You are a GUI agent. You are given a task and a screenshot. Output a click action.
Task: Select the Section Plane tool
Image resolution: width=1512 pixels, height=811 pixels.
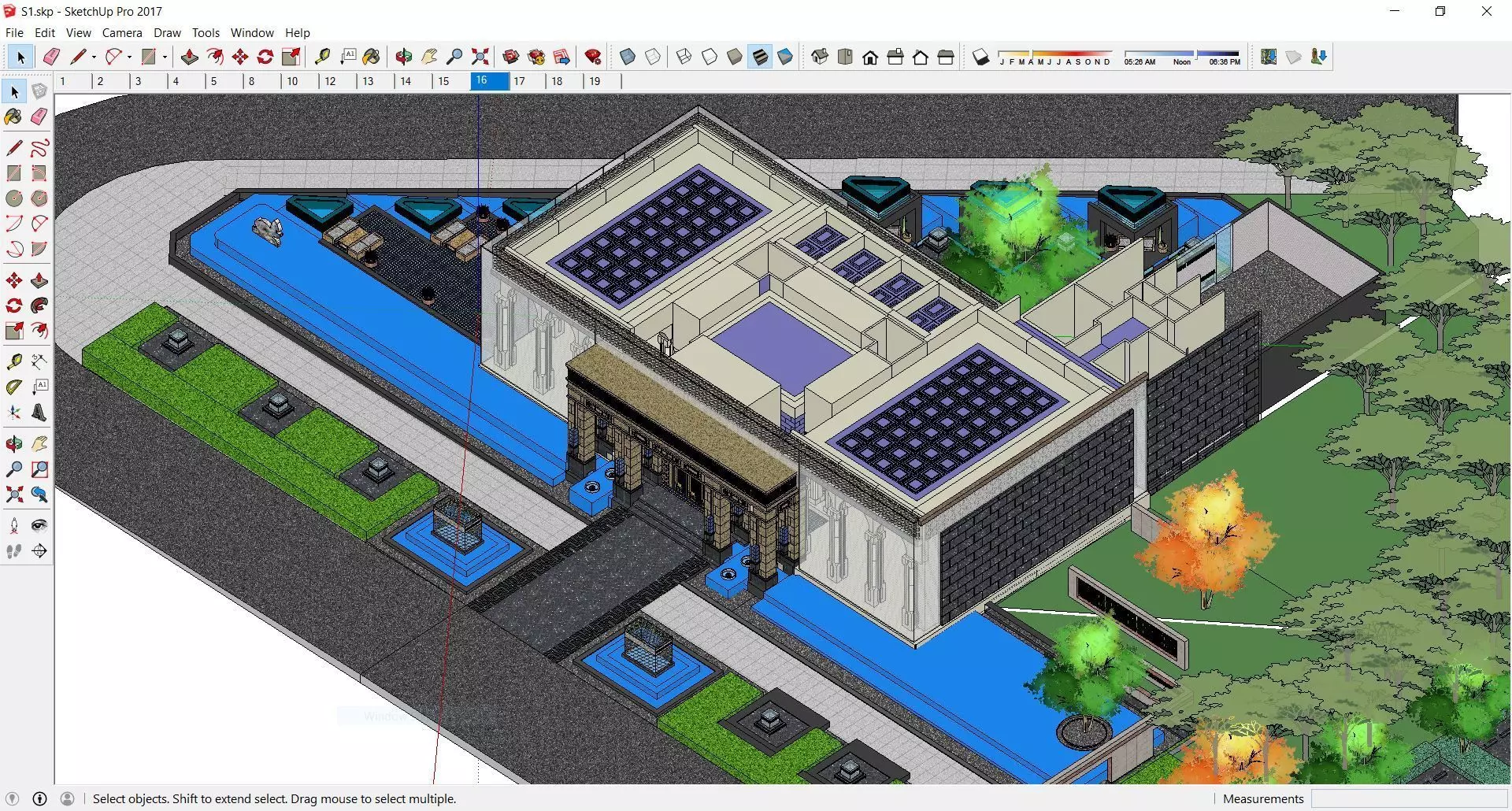(39, 551)
